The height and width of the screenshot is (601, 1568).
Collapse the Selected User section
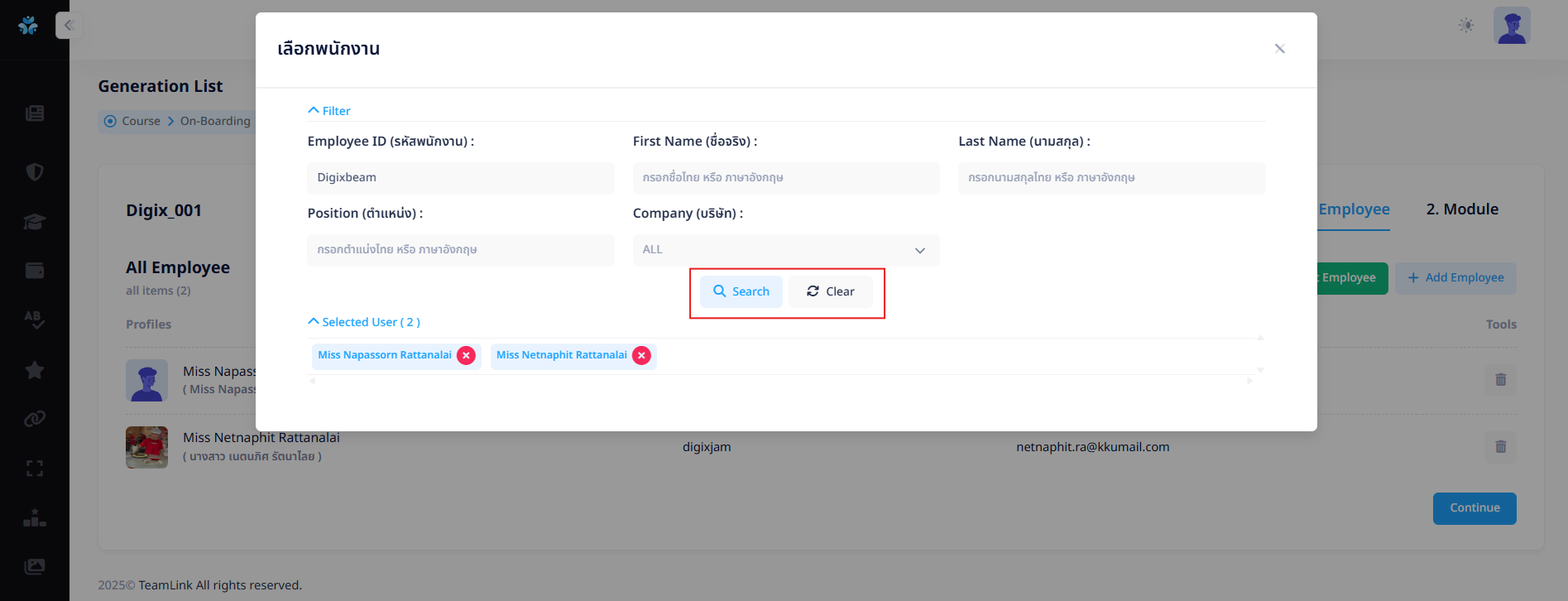tap(364, 322)
